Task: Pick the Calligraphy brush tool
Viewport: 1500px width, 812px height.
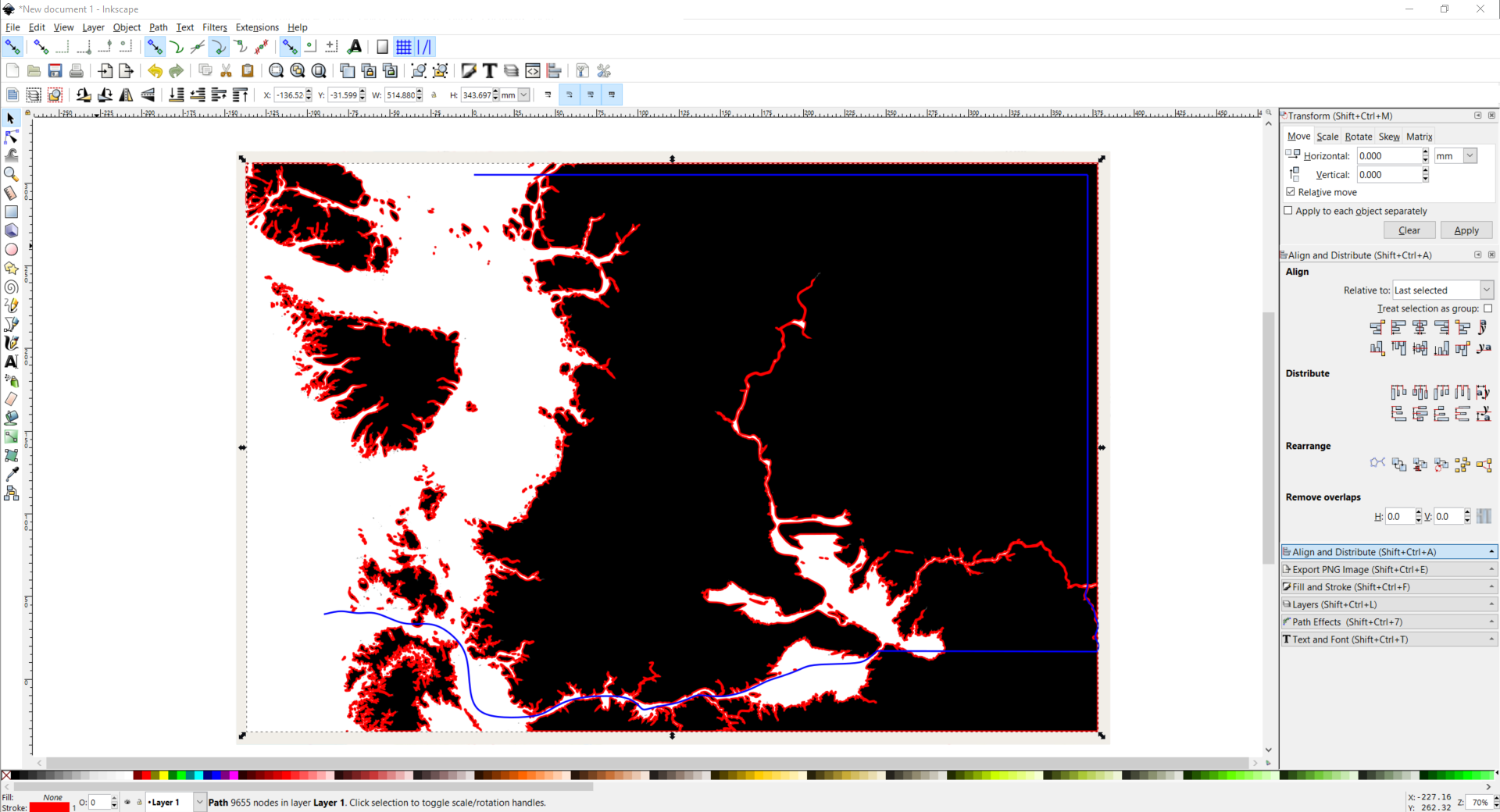Action: [x=11, y=343]
